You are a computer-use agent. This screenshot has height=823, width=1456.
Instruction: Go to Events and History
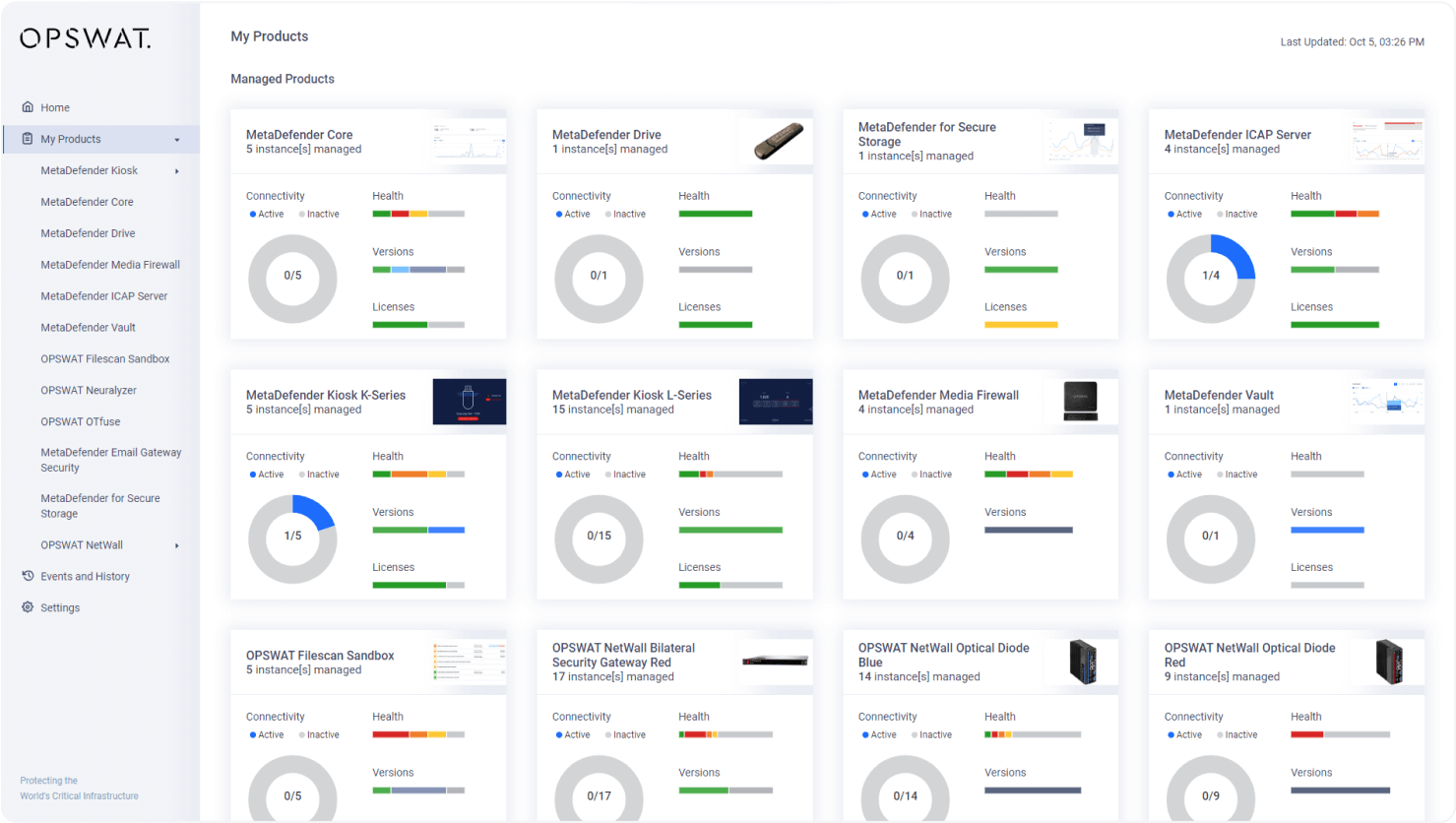pos(85,577)
